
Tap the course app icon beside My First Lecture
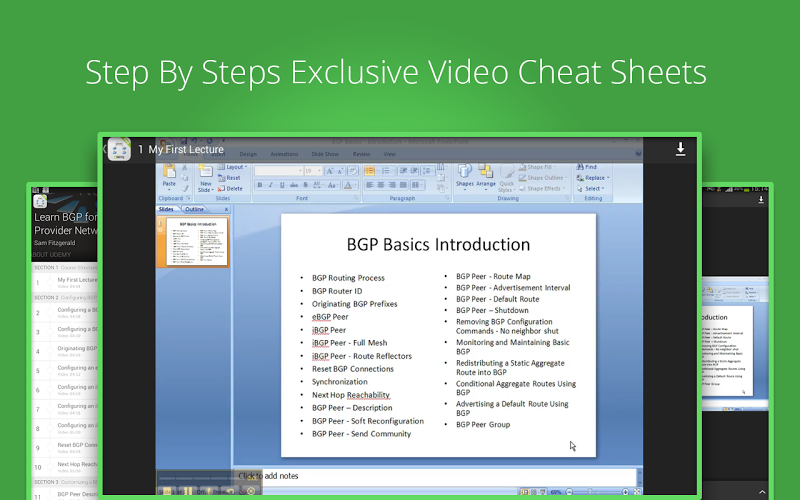tap(119, 149)
